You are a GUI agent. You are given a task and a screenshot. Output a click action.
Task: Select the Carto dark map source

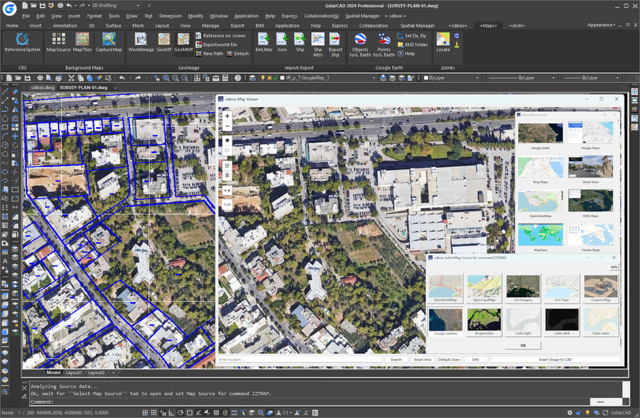pos(562,322)
